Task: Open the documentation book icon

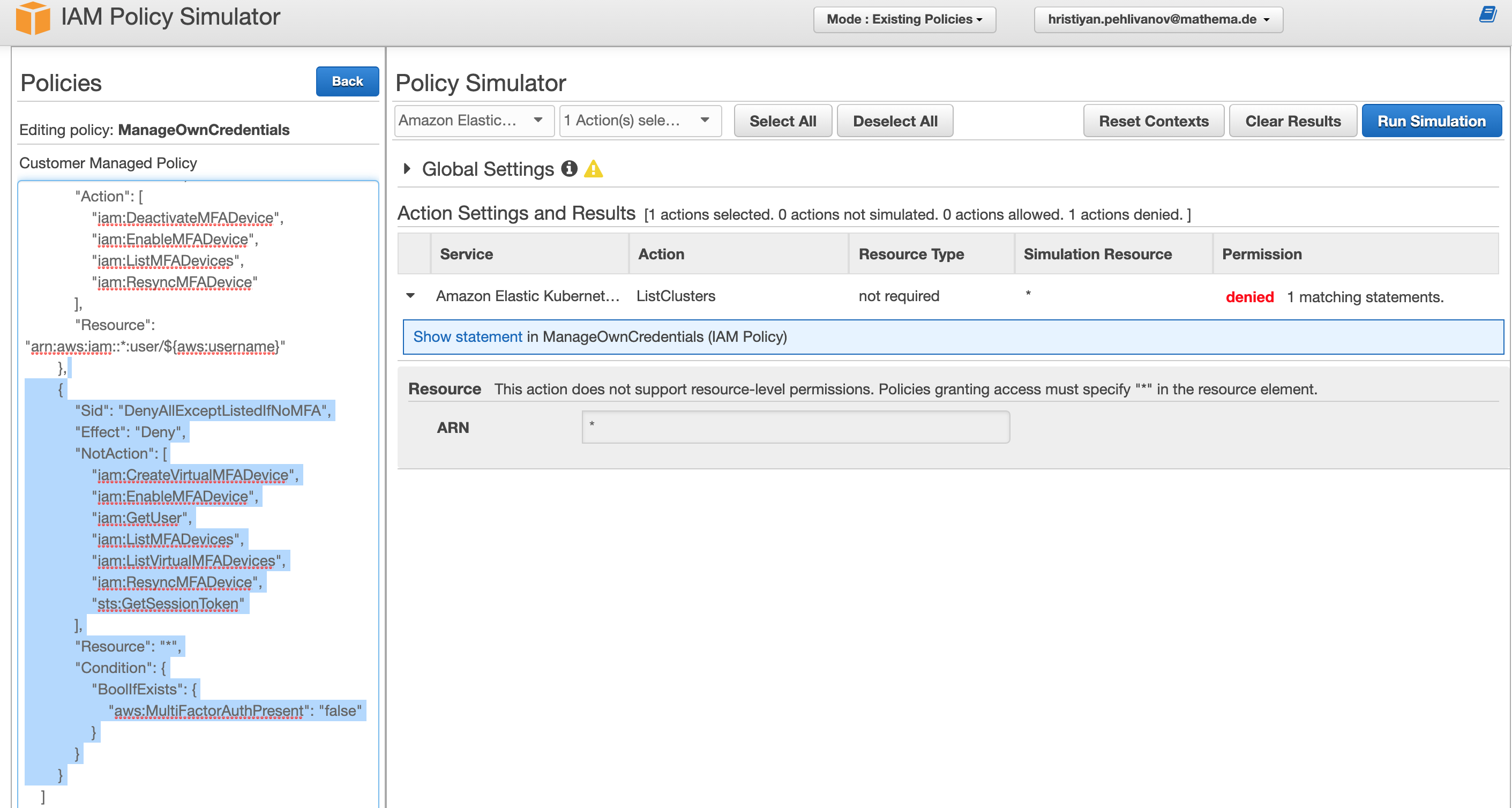Action: pyautogui.click(x=1487, y=14)
